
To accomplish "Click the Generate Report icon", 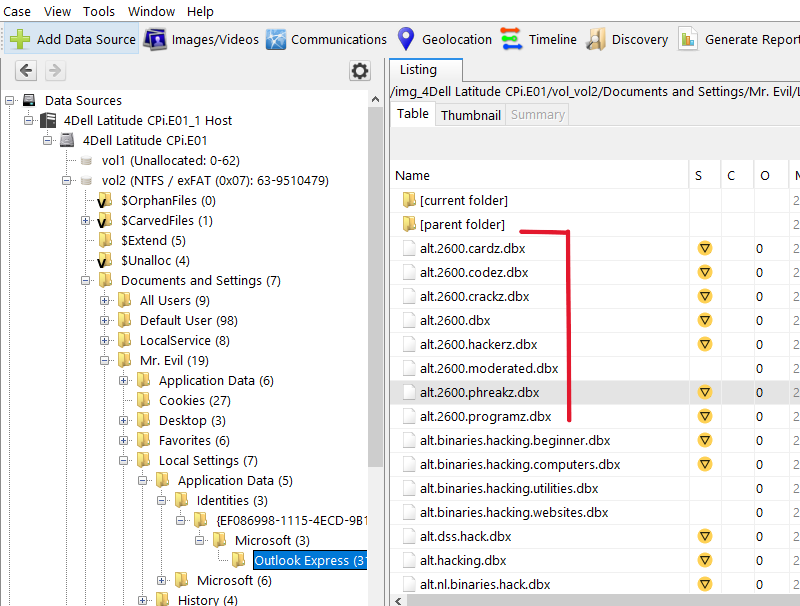I will click(x=688, y=40).
